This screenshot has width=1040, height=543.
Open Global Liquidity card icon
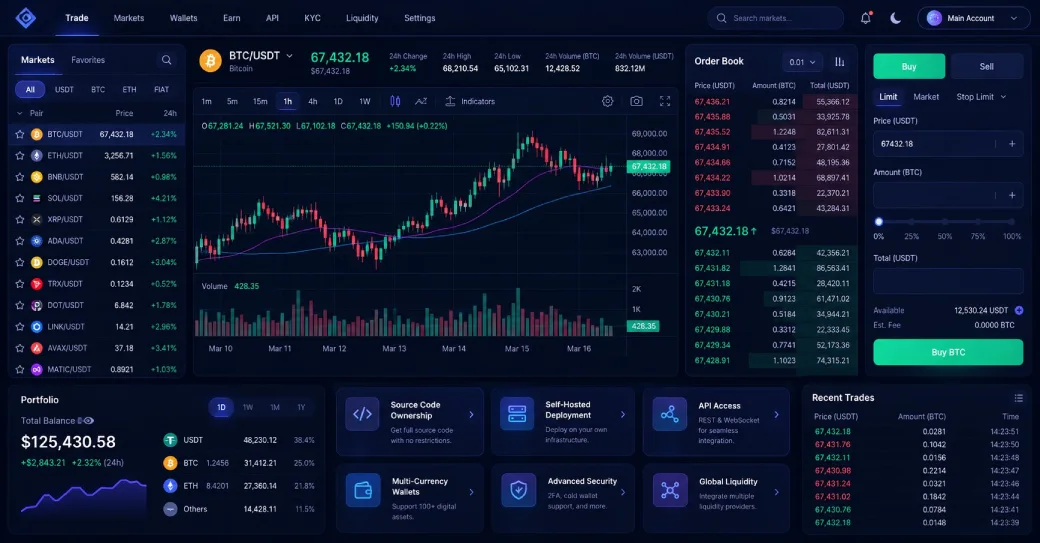670,491
